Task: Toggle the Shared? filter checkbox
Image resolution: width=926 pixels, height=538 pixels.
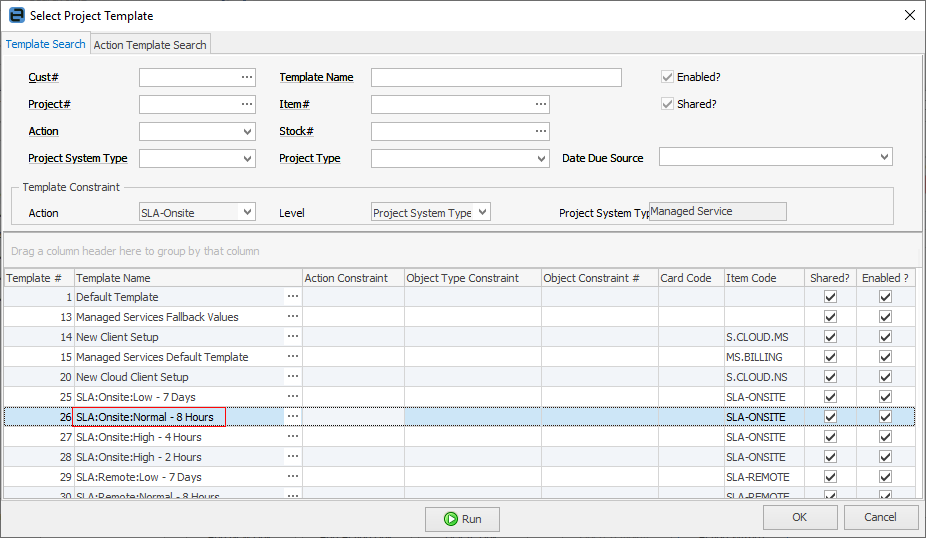Action: click(x=668, y=104)
